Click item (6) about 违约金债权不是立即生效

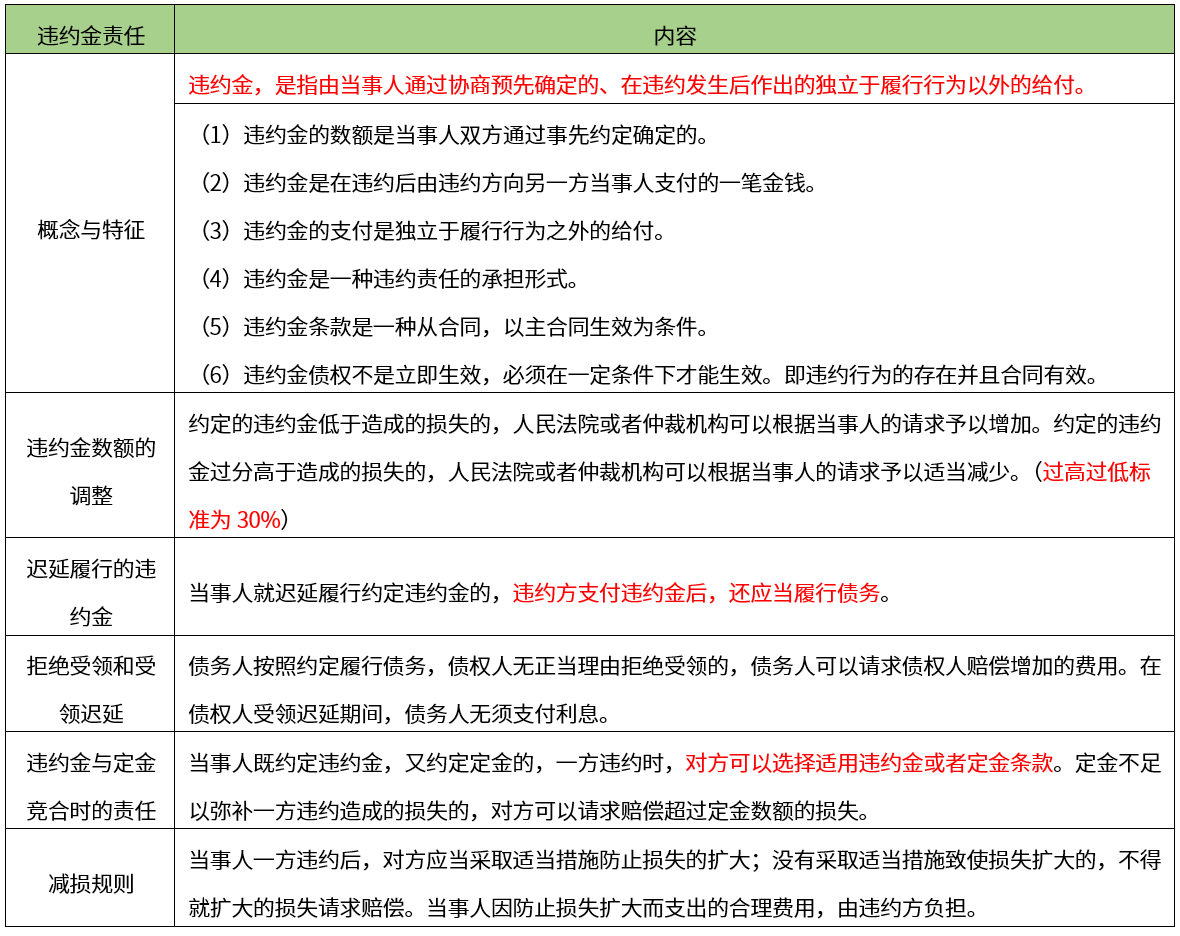click(649, 376)
